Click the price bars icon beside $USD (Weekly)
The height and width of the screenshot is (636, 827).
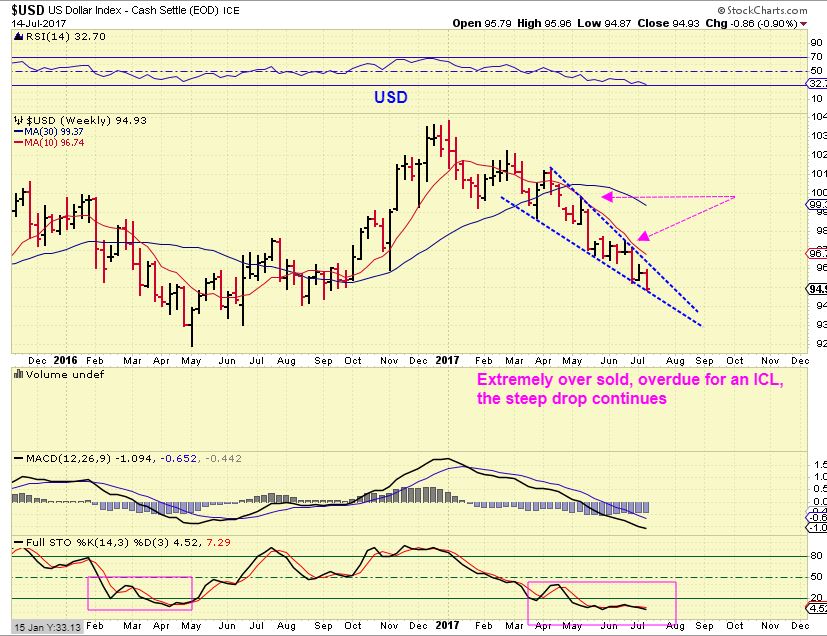(18, 120)
